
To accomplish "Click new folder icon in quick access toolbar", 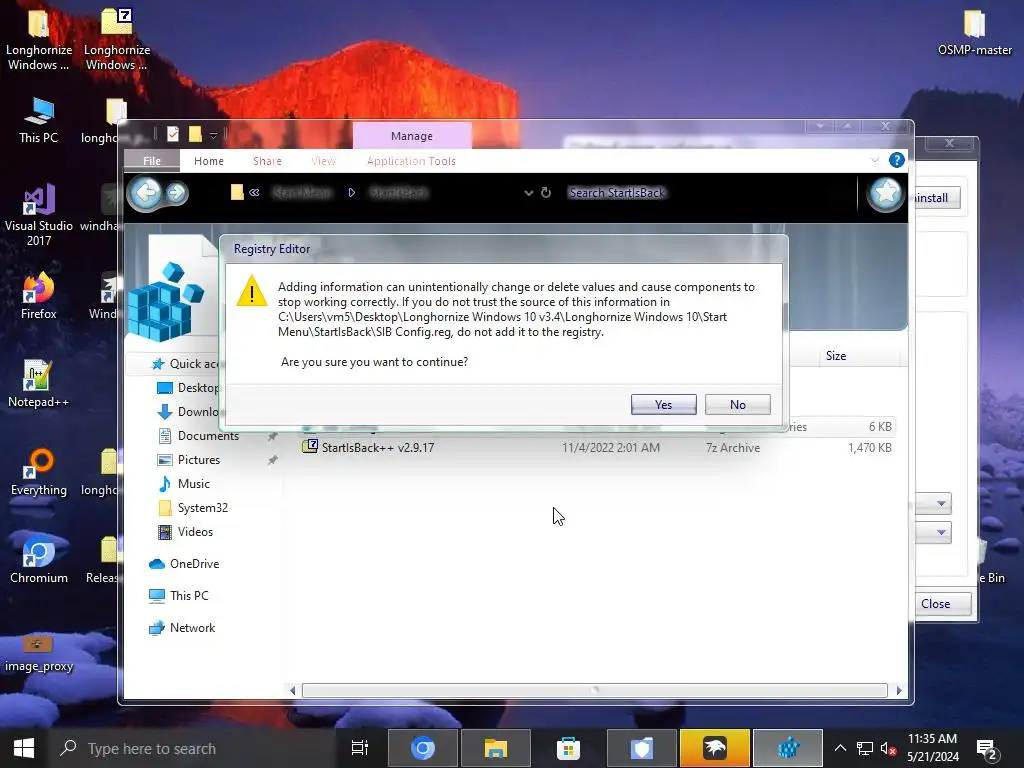I will pyautogui.click(x=195, y=135).
